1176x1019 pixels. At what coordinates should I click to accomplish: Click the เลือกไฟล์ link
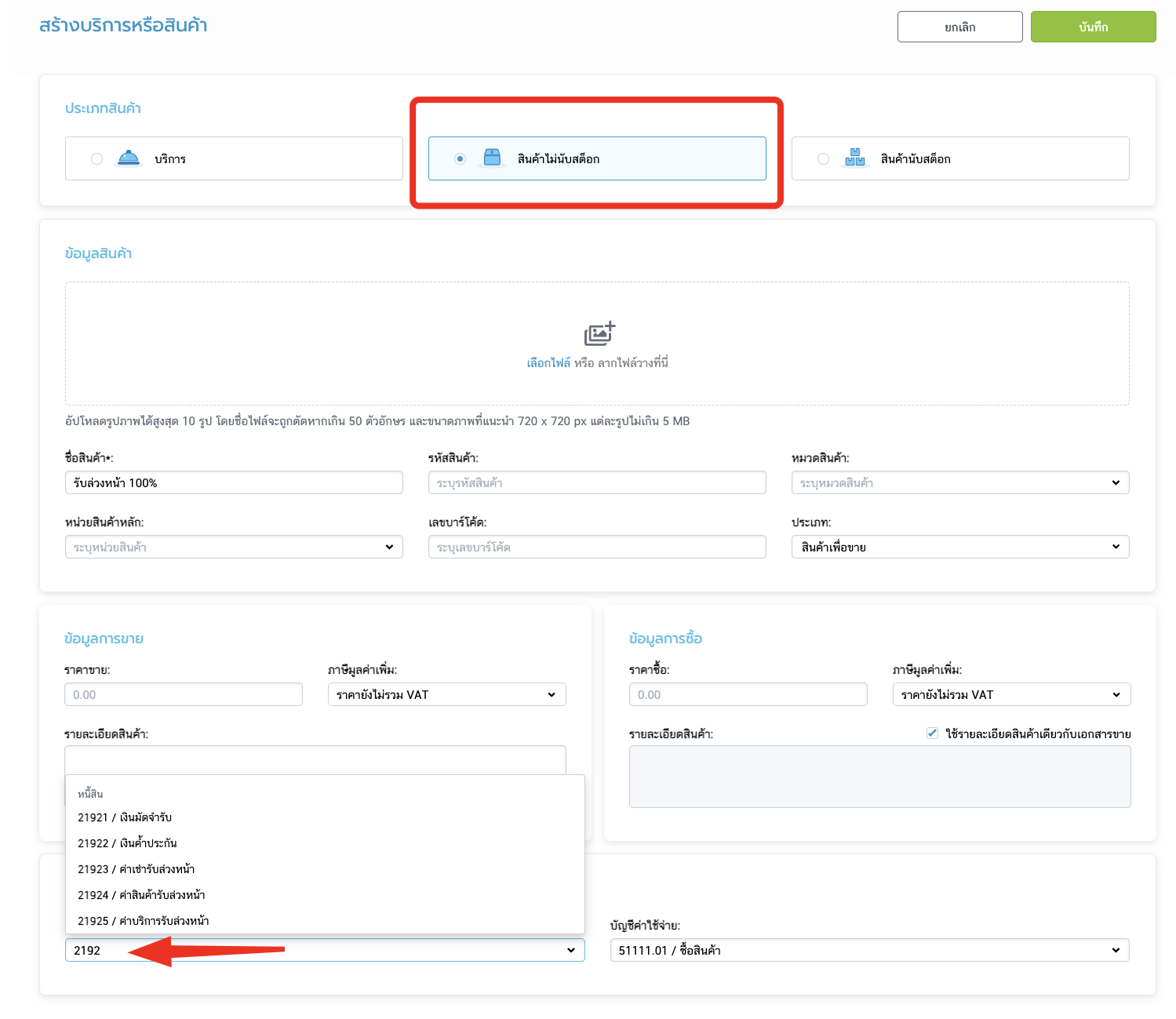[x=548, y=362]
